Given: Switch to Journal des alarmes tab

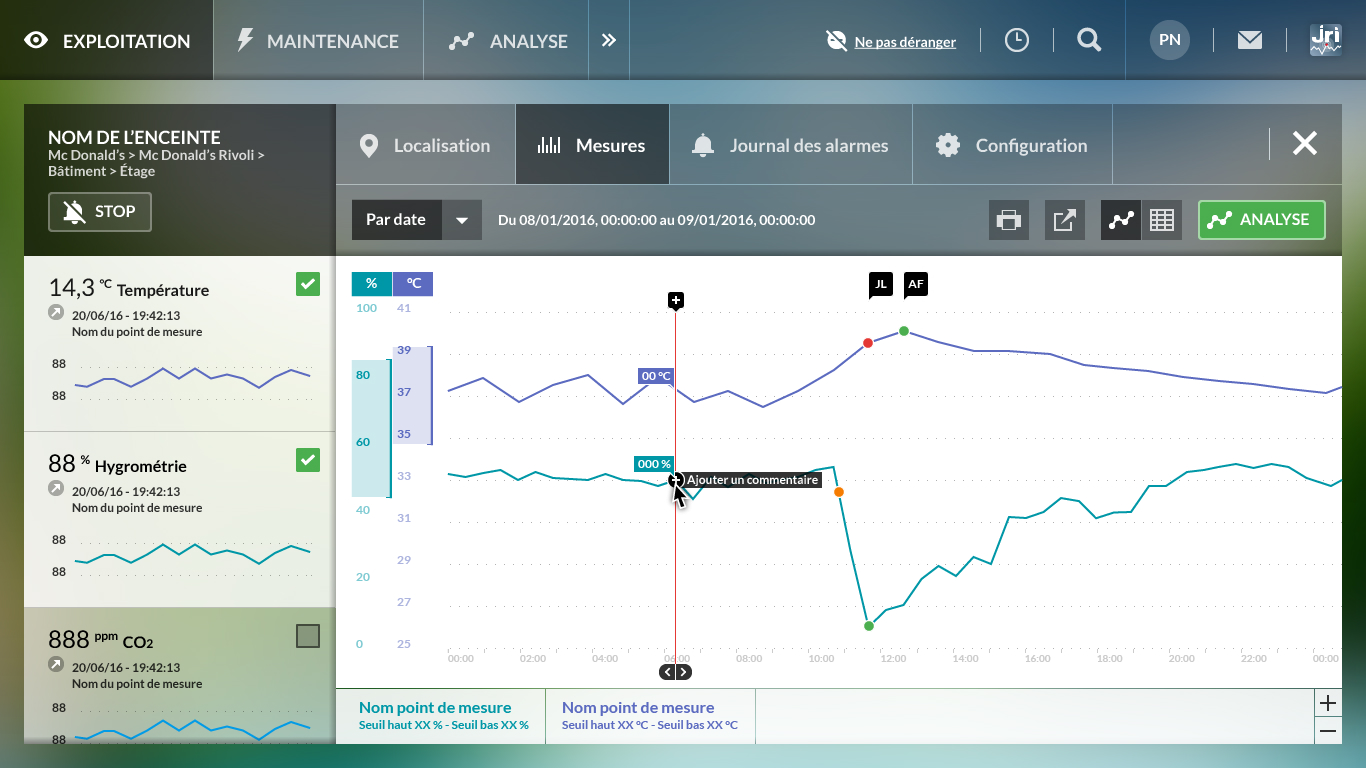Looking at the screenshot, I should pyautogui.click(x=790, y=145).
